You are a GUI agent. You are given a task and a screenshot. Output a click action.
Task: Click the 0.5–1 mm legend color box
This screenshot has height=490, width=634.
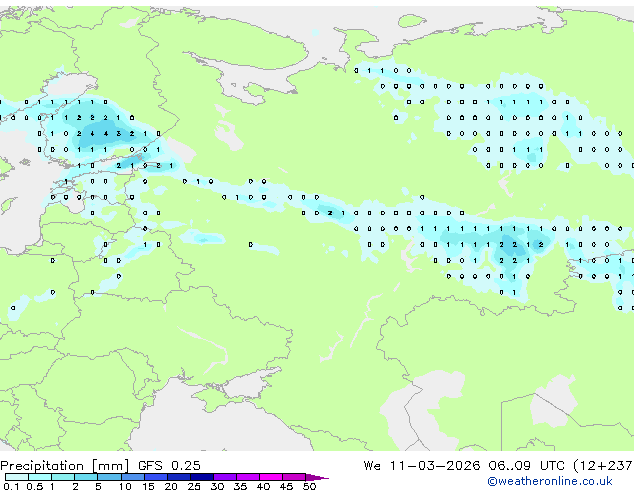pos(40,477)
